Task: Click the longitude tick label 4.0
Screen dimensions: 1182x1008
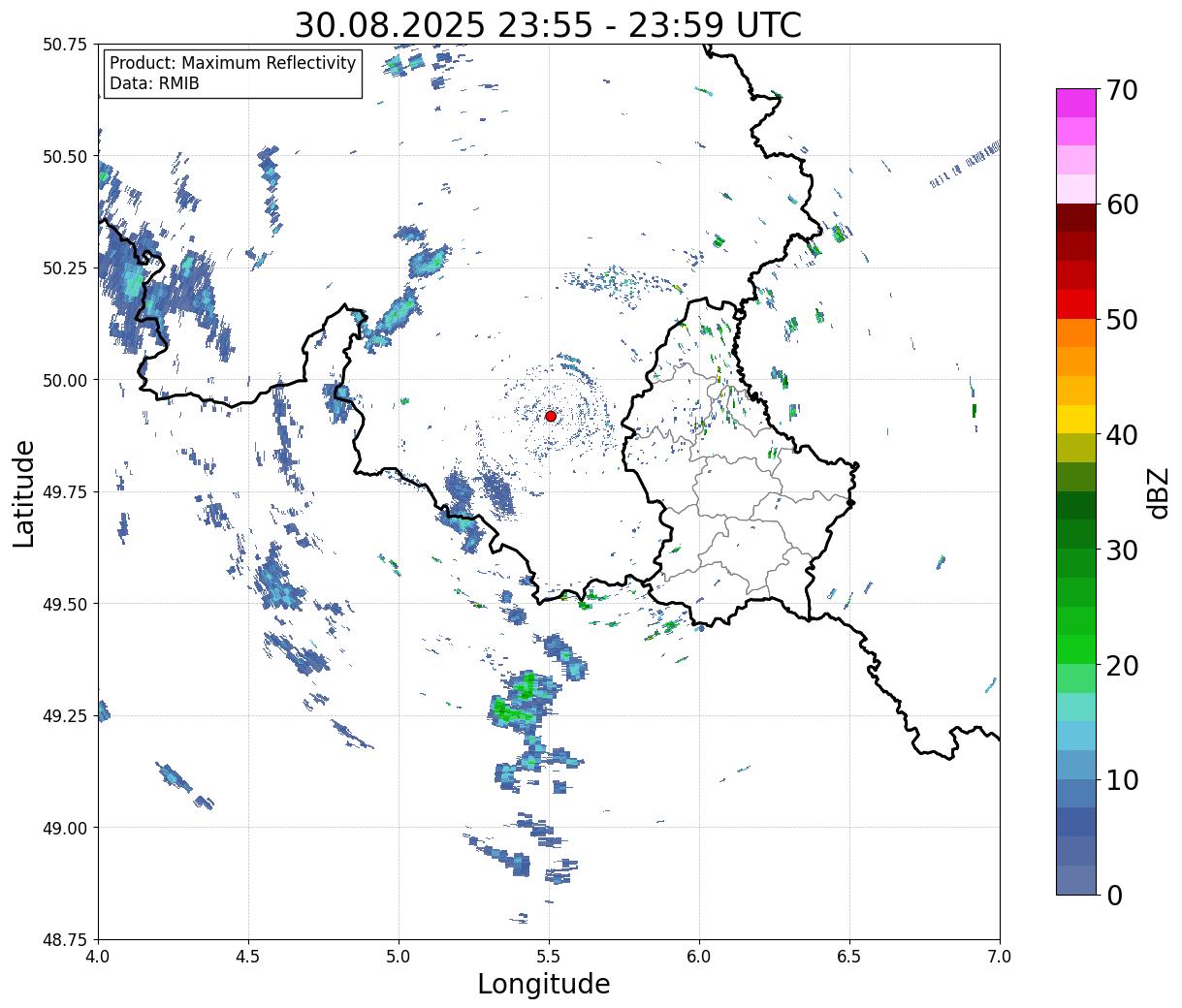Action: coord(98,957)
